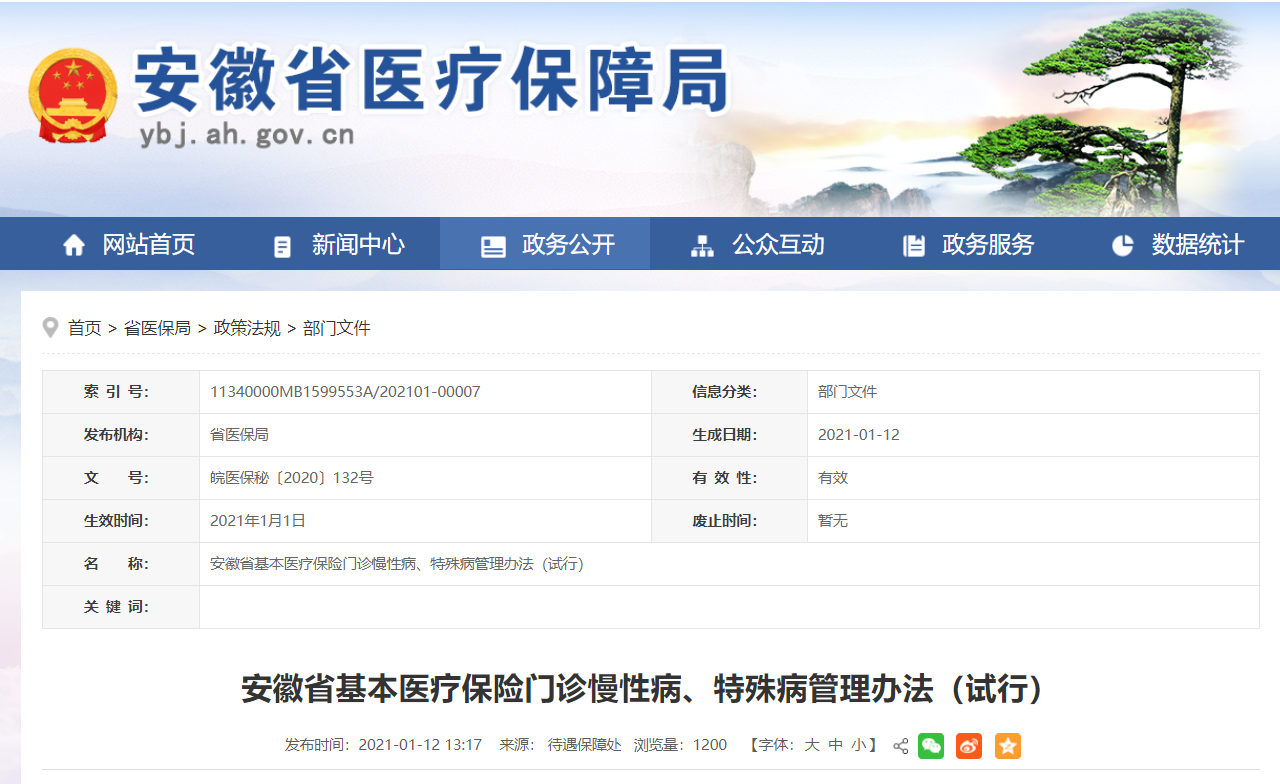Viewport: 1280px width, 784px height.
Task: Click the 生成日期 label cell
Action: tap(729, 435)
